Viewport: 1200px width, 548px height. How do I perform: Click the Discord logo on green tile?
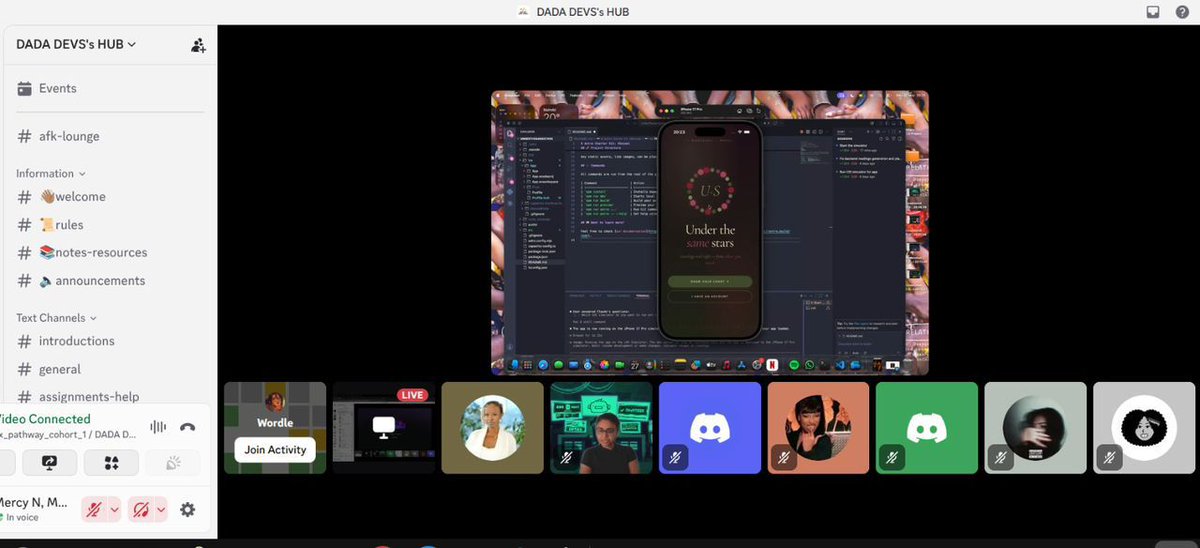(929, 428)
